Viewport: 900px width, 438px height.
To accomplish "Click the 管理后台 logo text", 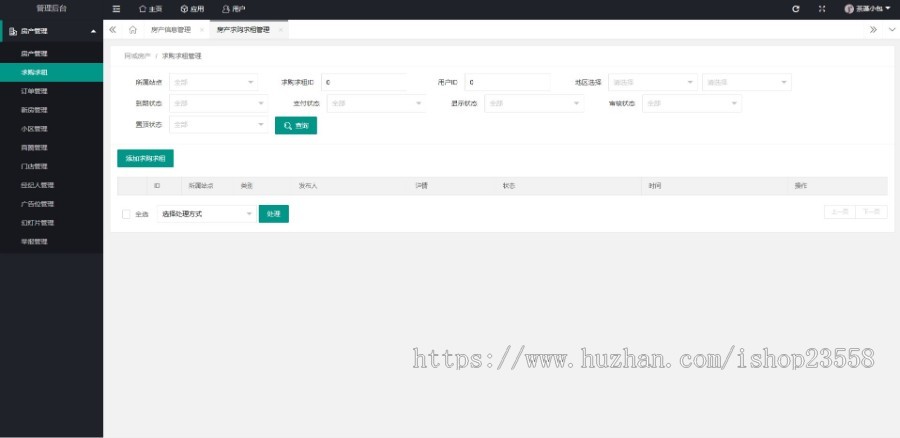I will (52, 9).
